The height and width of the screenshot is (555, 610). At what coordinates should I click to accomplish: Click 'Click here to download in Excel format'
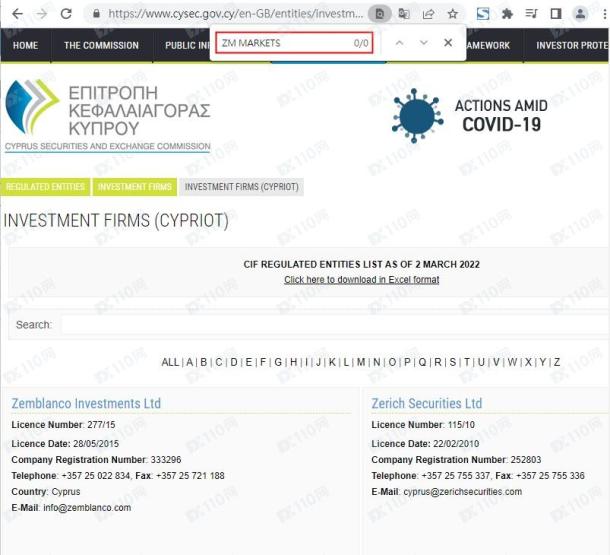click(361, 280)
